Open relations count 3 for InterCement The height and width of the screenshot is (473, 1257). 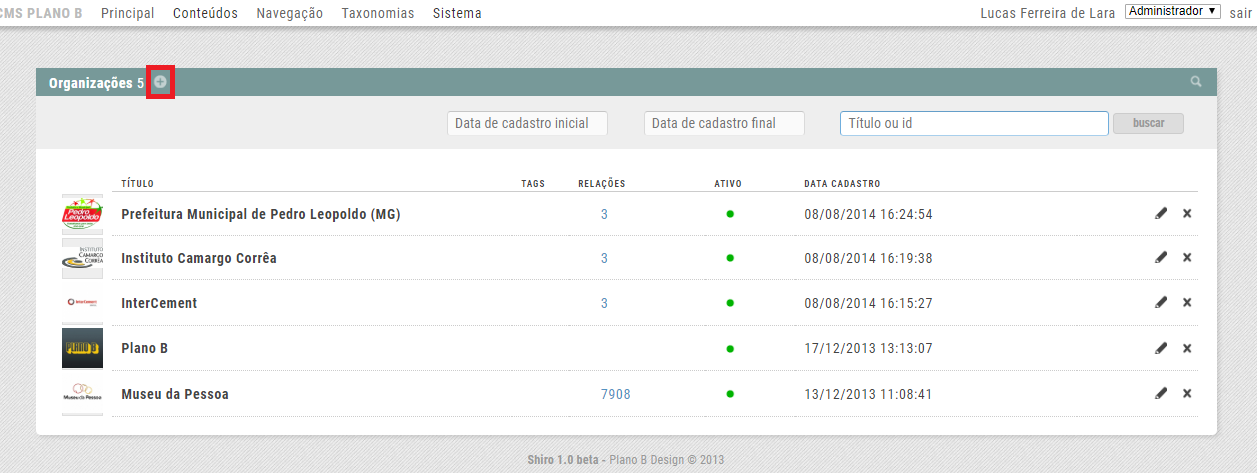click(x=604, y=303)
